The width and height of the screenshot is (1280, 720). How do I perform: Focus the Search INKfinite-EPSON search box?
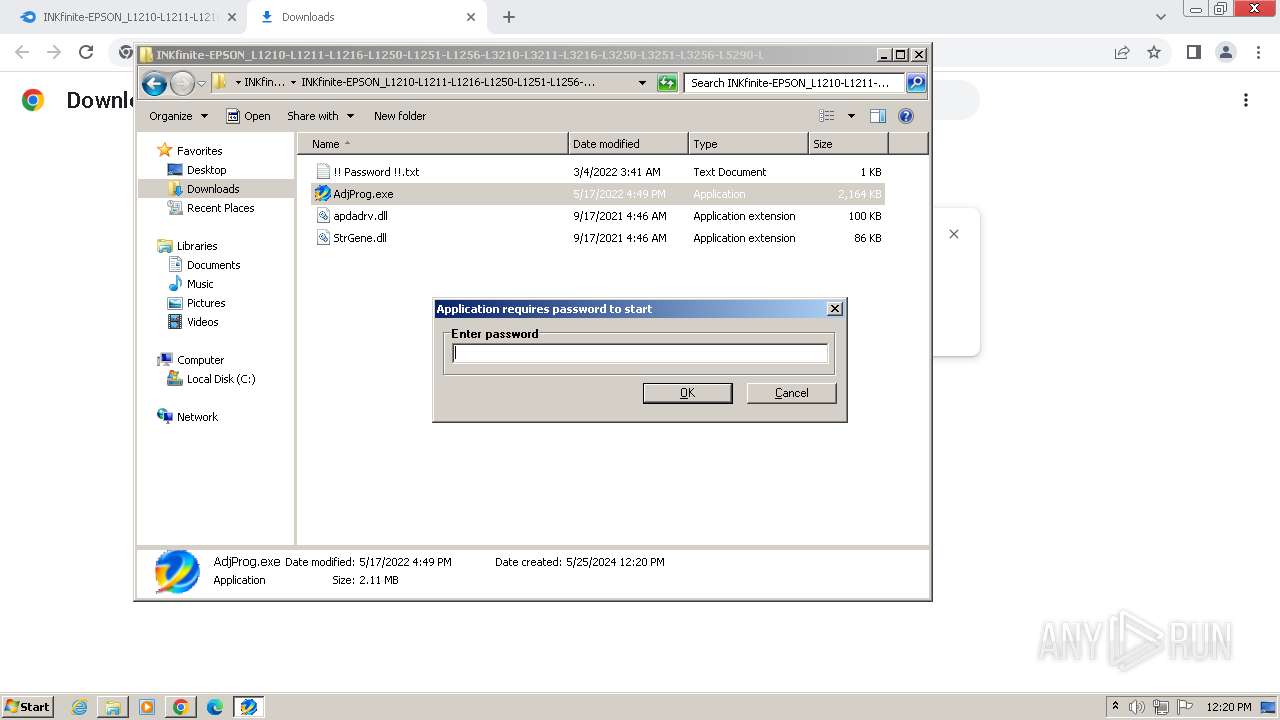pyautogui.click(x=795, y=83)
